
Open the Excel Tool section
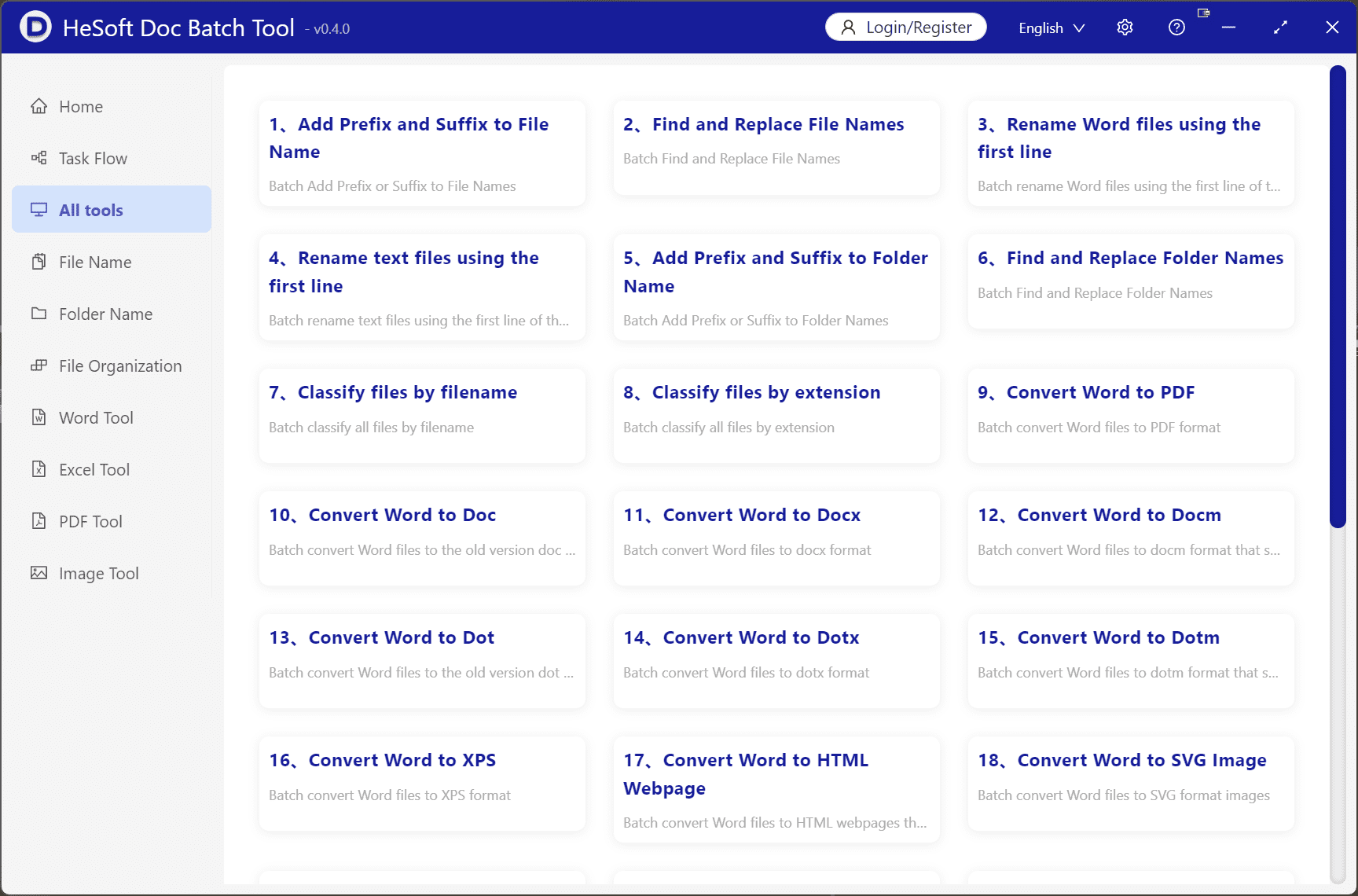click(94, 469)
